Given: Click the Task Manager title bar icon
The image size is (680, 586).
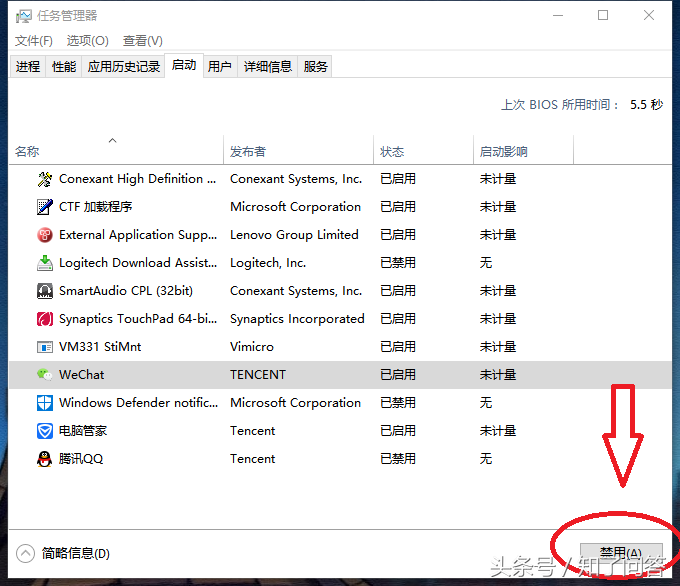Looking at the screenshot, I should (x=23, y=16).
